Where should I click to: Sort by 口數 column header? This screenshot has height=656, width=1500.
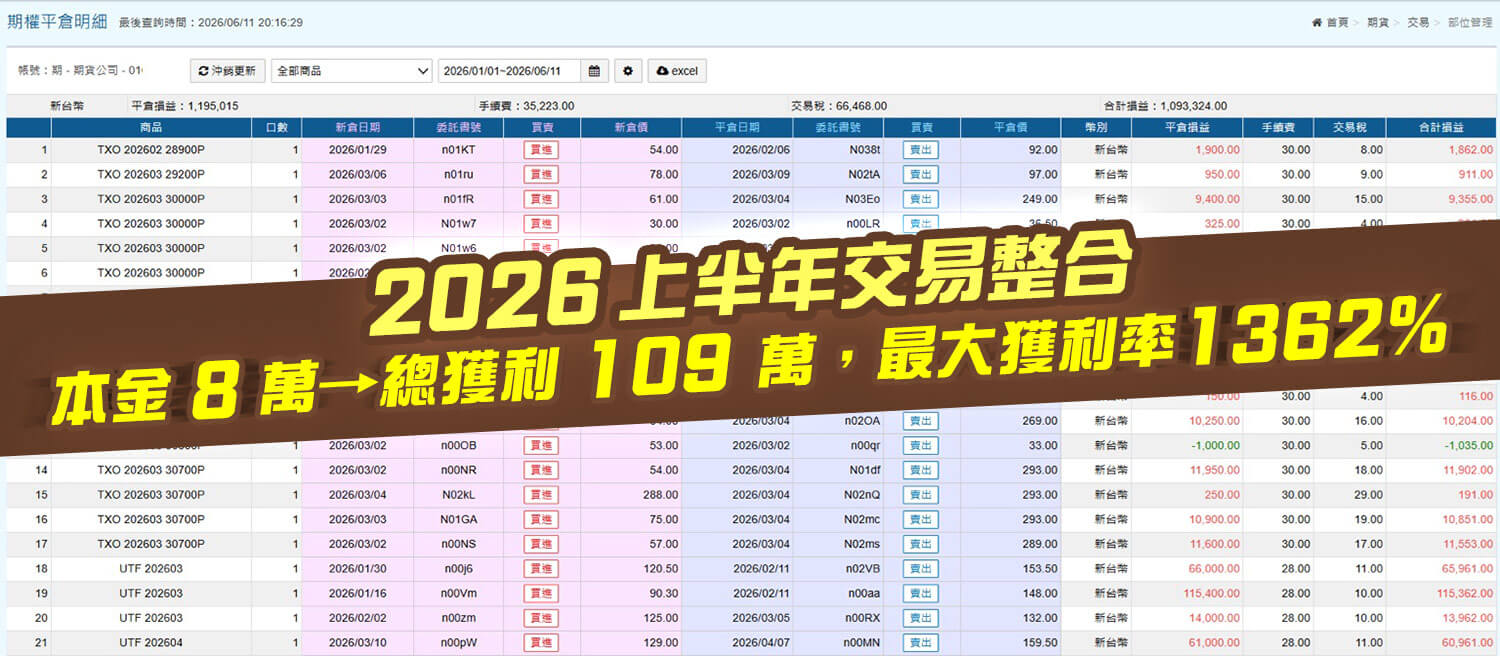pyautogui.click(x=276, y=128)
